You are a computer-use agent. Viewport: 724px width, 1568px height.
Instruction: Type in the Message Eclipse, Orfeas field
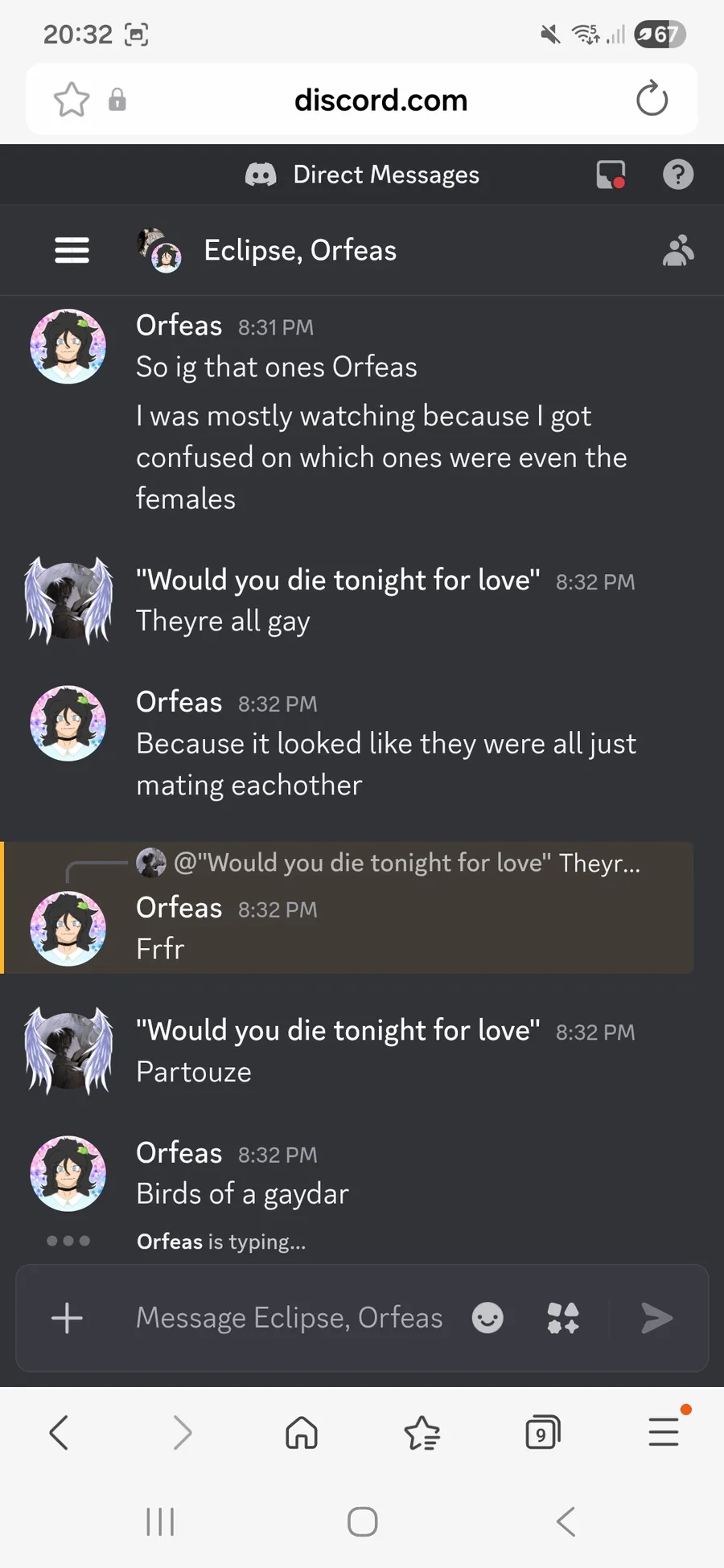click(290, 1318)
